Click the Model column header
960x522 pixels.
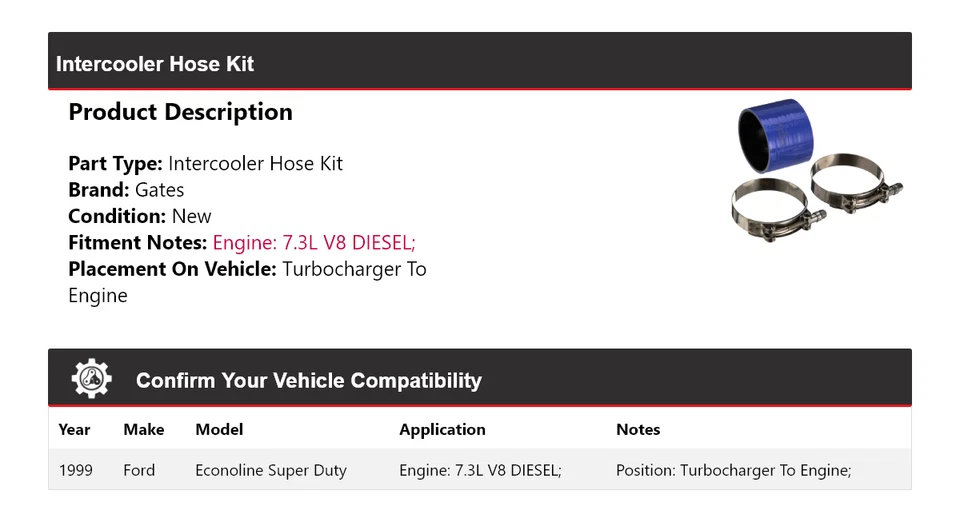219,429
